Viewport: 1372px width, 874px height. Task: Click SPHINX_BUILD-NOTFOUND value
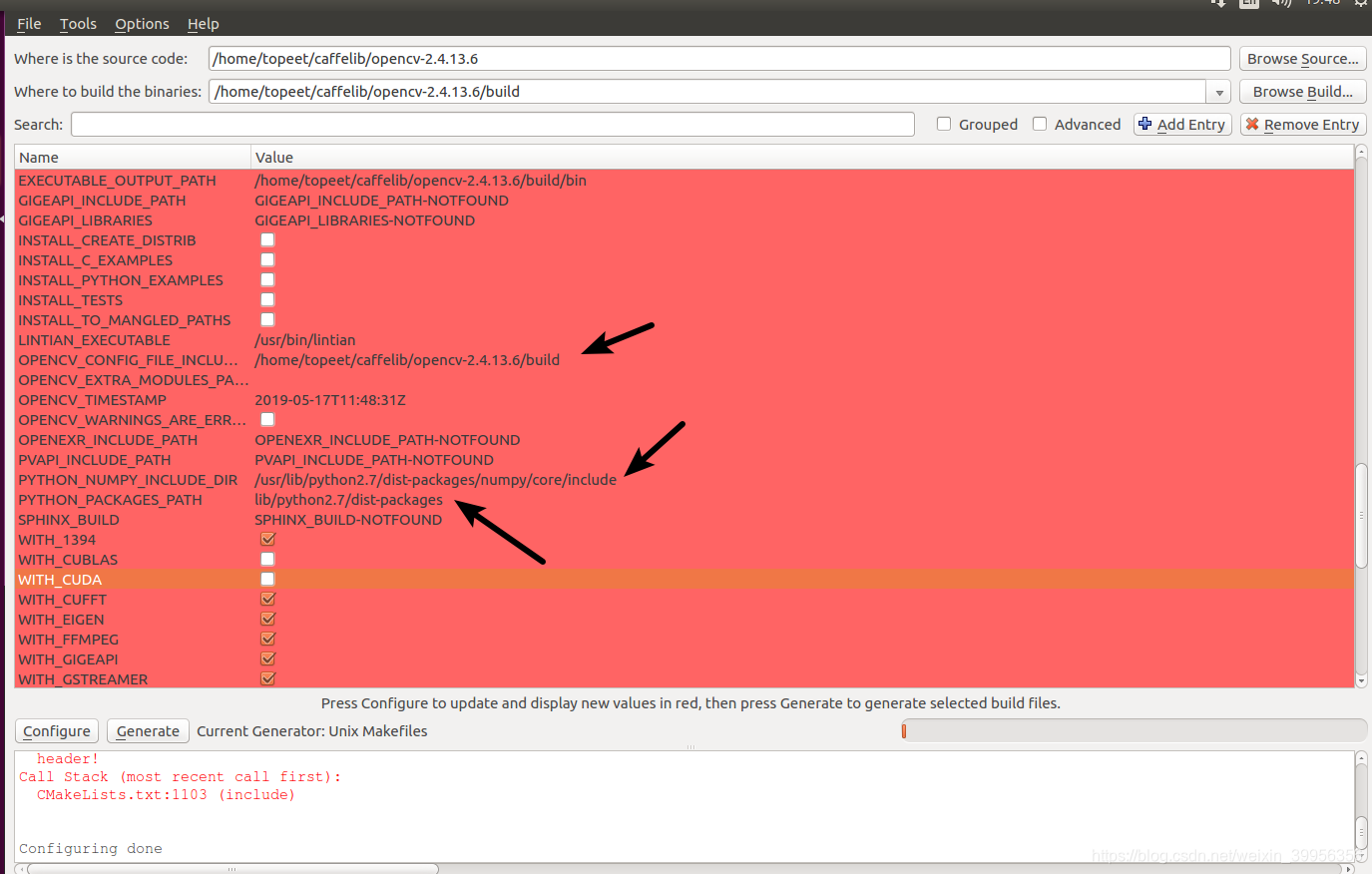tap(348, 520)
